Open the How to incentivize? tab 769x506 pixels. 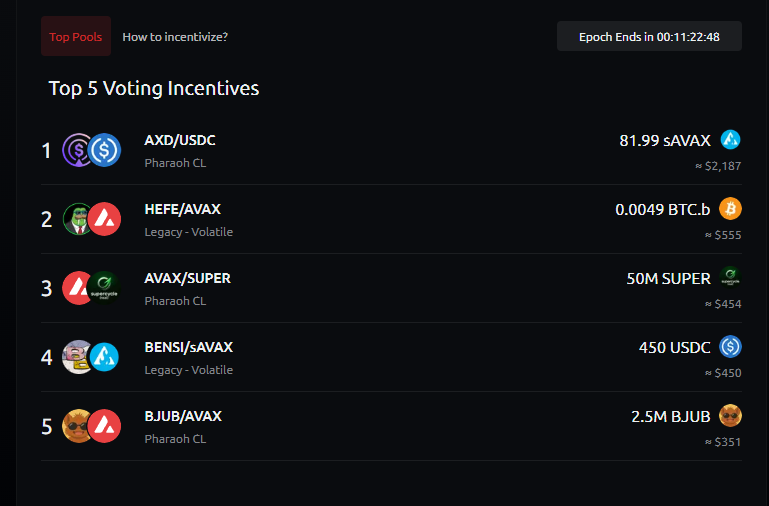click(175, 37)
